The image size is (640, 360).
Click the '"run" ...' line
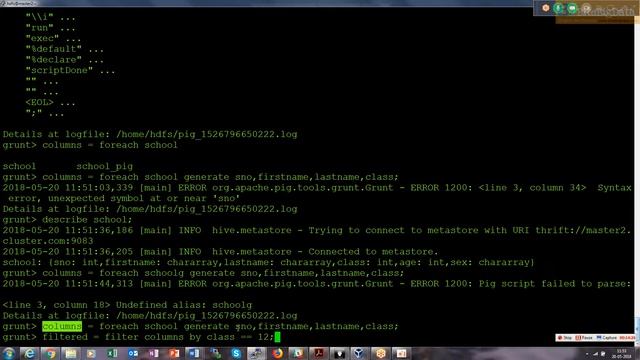pyautogui.click(x=50, y=28)
